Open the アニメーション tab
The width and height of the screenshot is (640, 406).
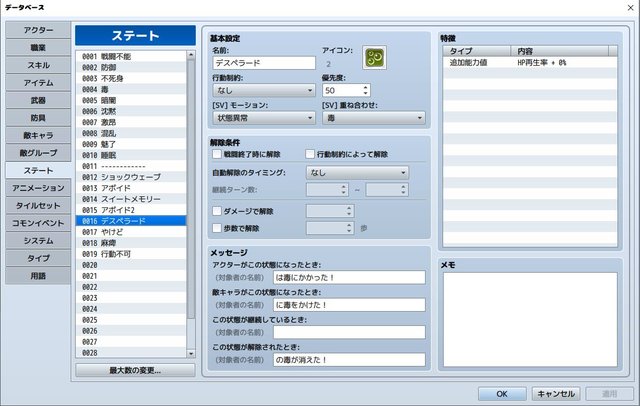[x=38, y=188]
